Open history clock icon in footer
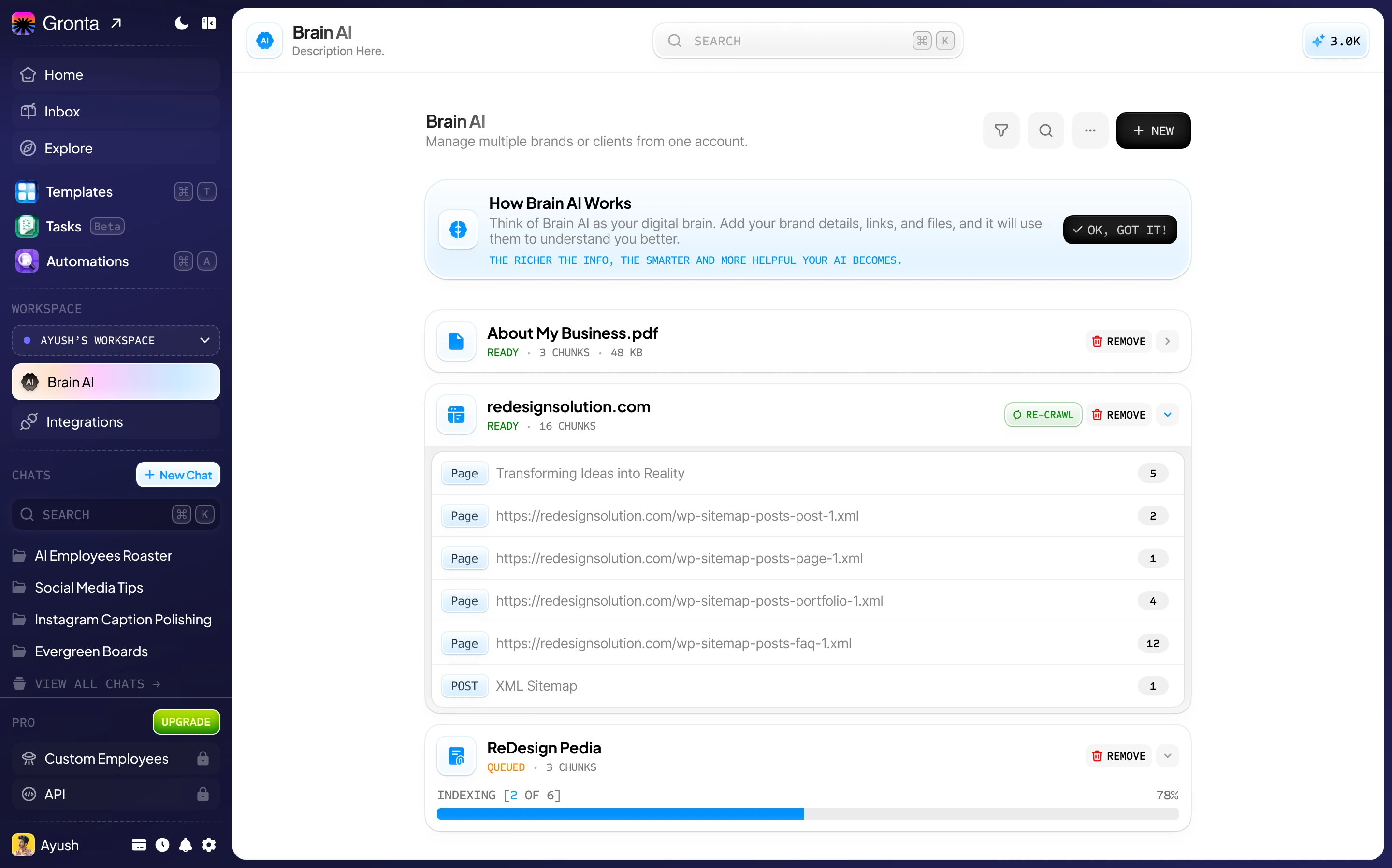 tap(162, 844)
